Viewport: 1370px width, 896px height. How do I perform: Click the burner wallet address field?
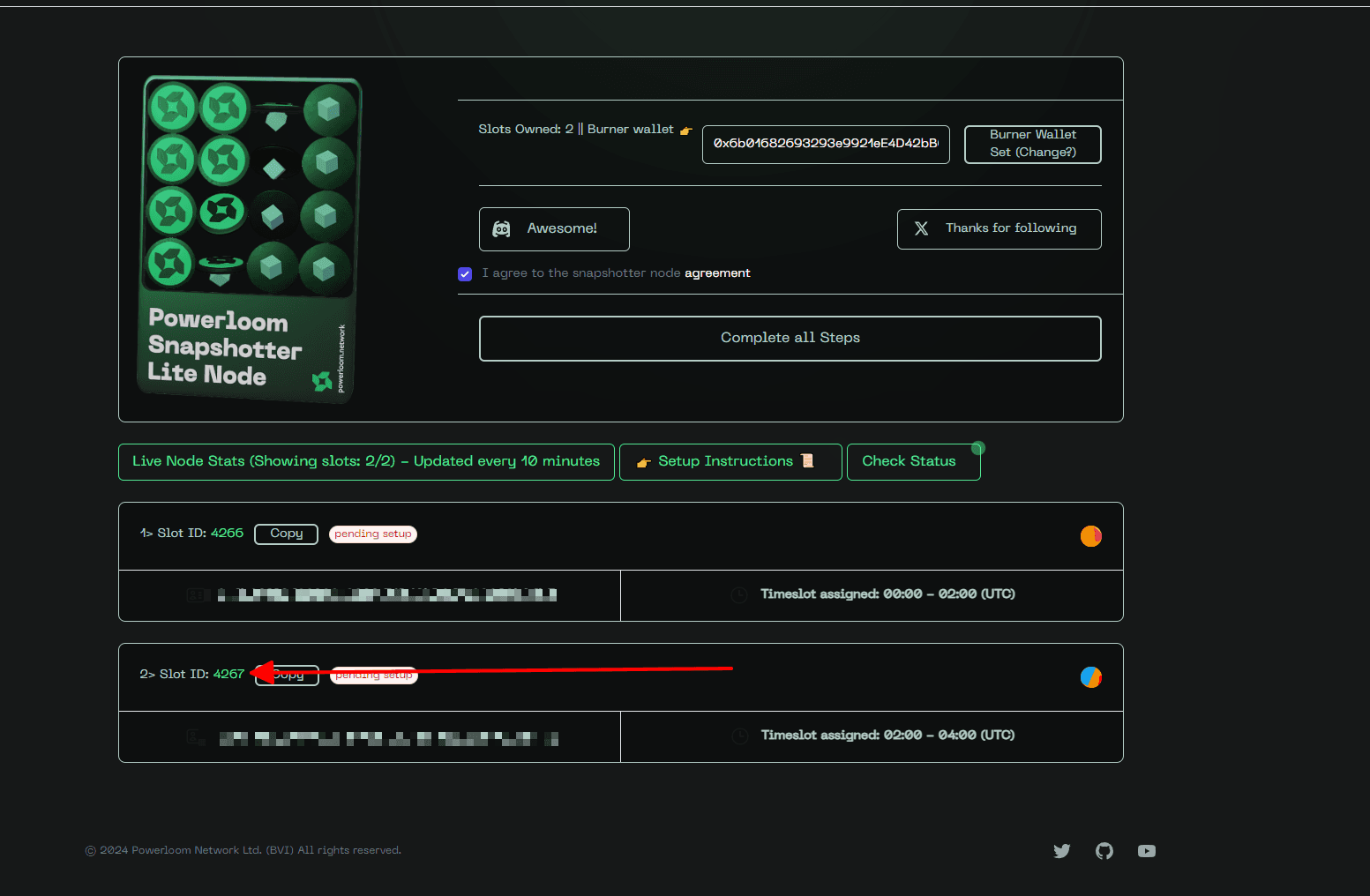pyautogui.click(x=826, y=145)
